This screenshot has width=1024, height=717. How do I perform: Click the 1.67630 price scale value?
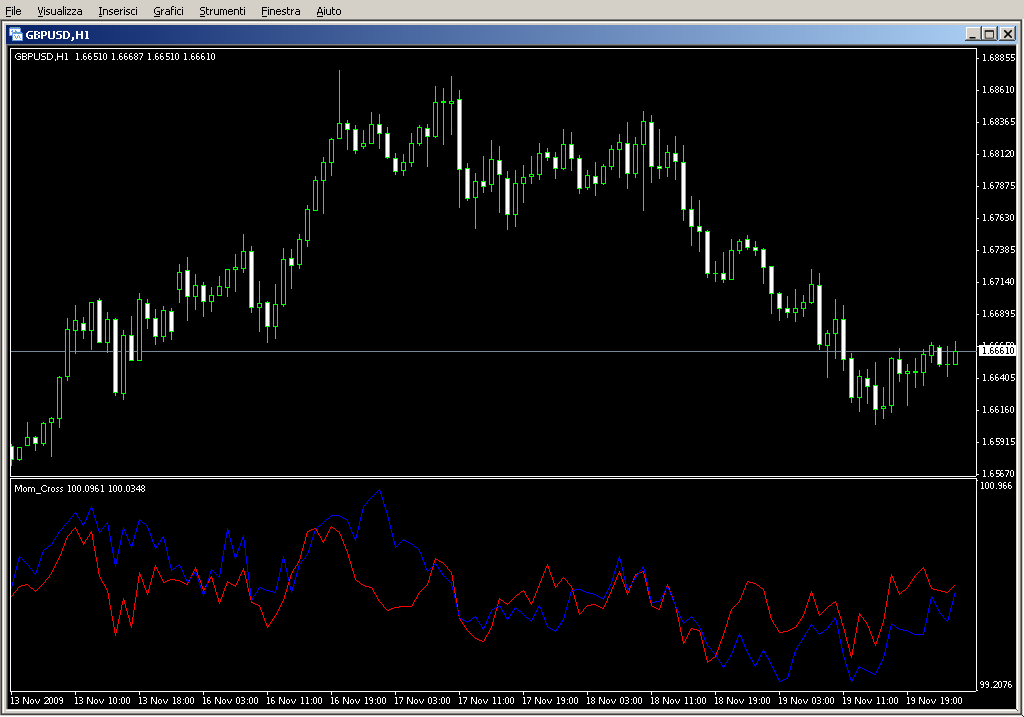pos(999,217)
